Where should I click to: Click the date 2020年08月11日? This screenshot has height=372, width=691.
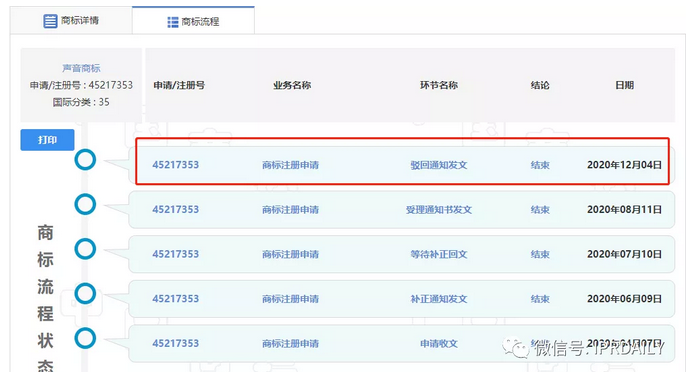pyautogui.click(x=624, y=210)
